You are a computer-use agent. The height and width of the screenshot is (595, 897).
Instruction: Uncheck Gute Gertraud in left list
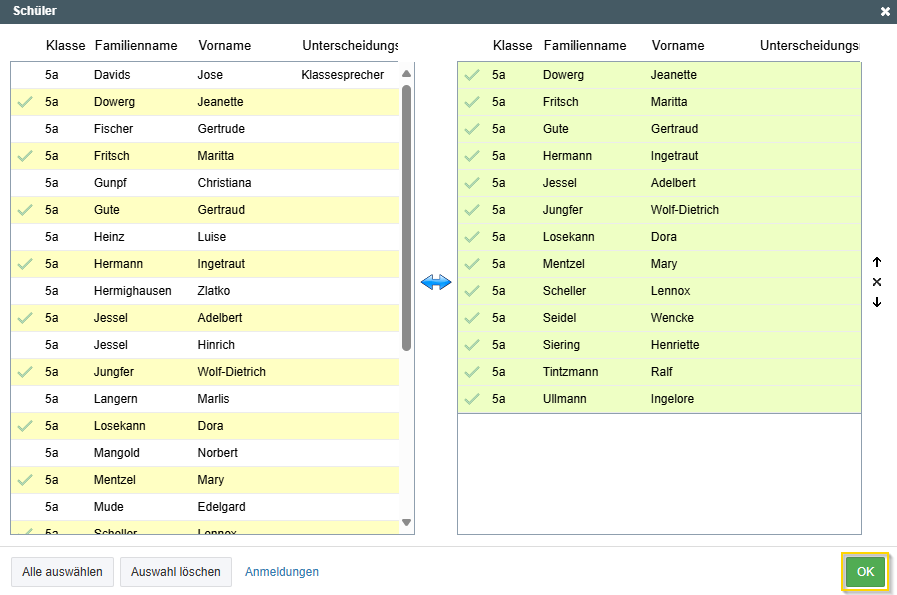(x=25, y=209)
